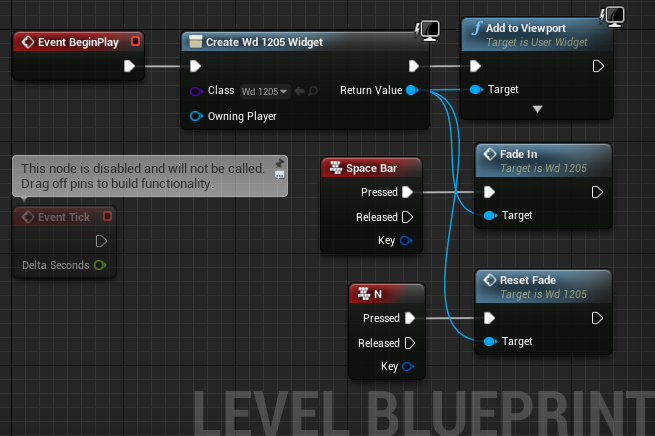
Task: Open the Wd 1205 class dropdown
Action: tap(265, 91)
